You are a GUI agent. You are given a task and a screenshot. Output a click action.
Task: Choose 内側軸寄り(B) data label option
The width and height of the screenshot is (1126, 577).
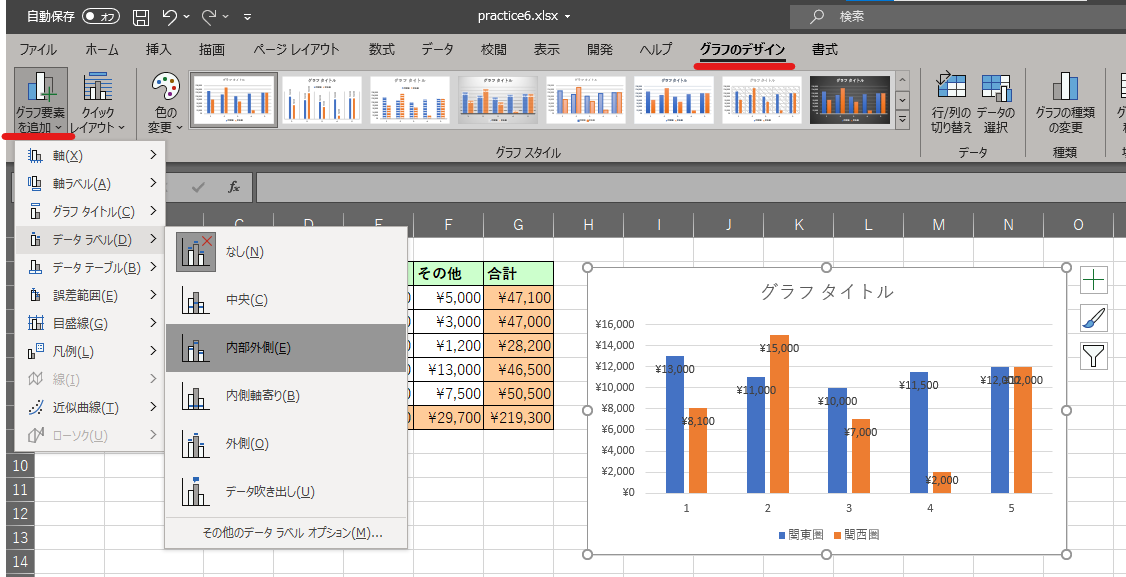286,395
